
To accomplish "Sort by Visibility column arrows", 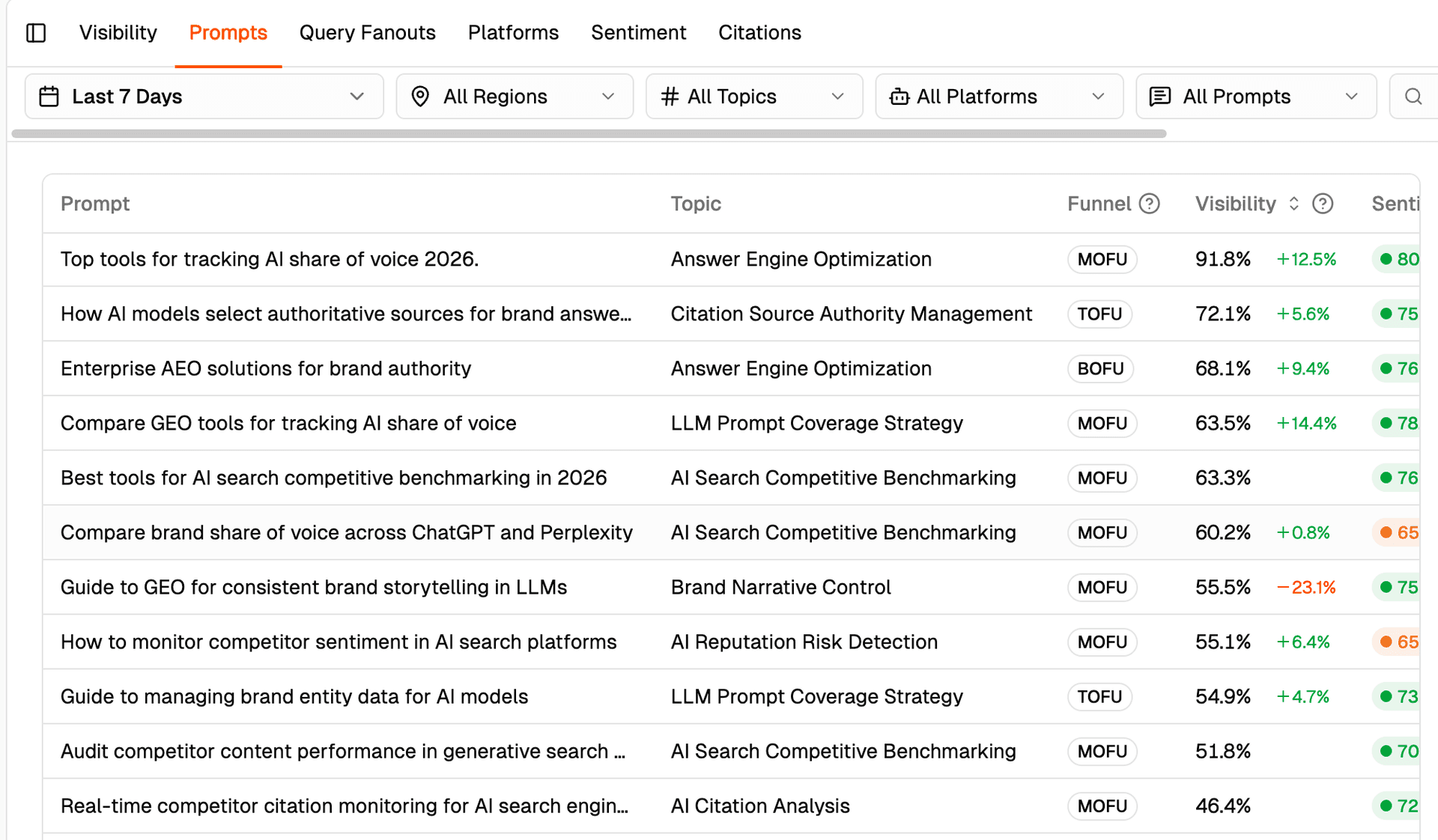I will click(x=1293, y=204).
